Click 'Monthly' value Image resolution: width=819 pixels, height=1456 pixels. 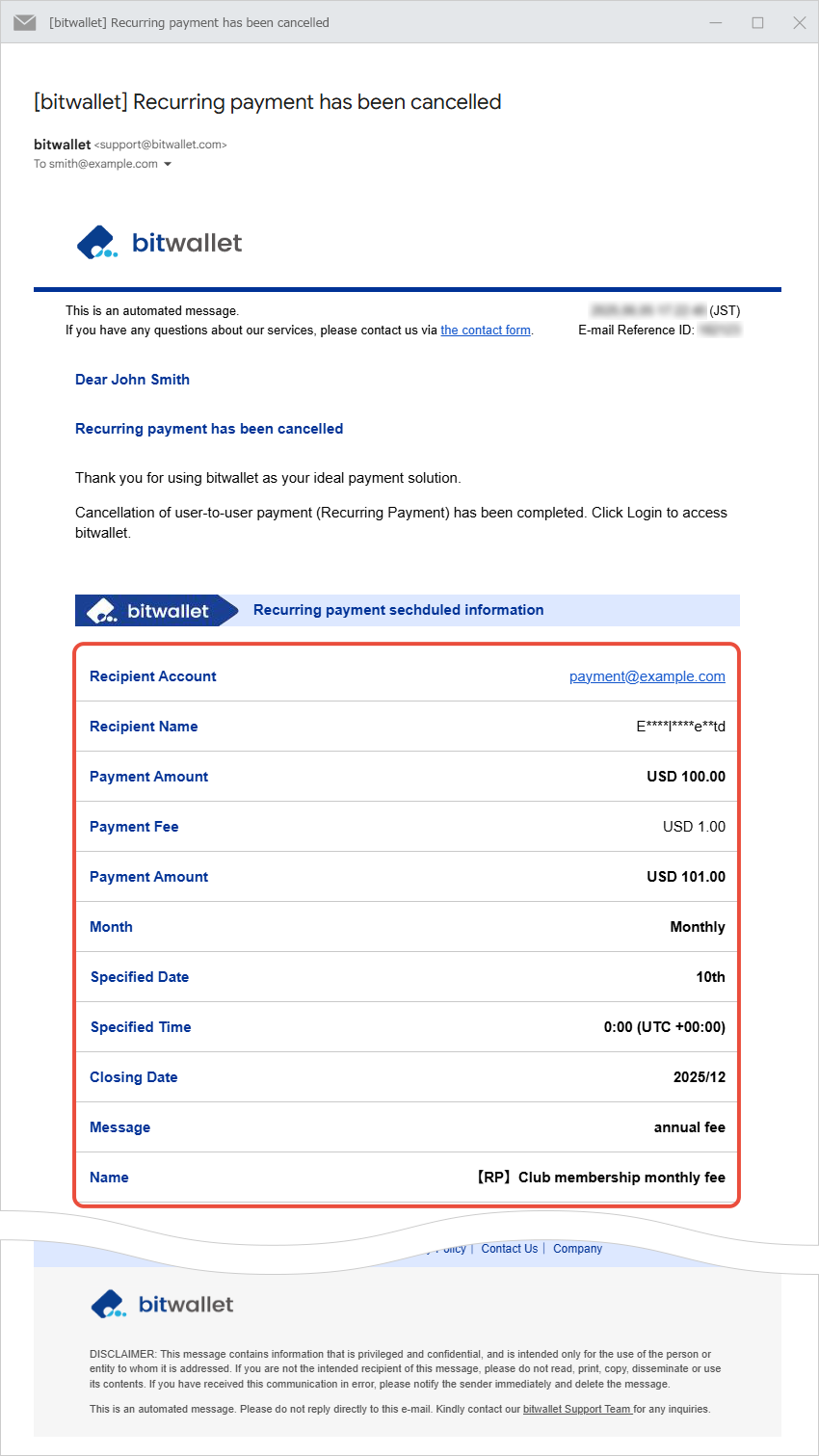coord(698,927)
